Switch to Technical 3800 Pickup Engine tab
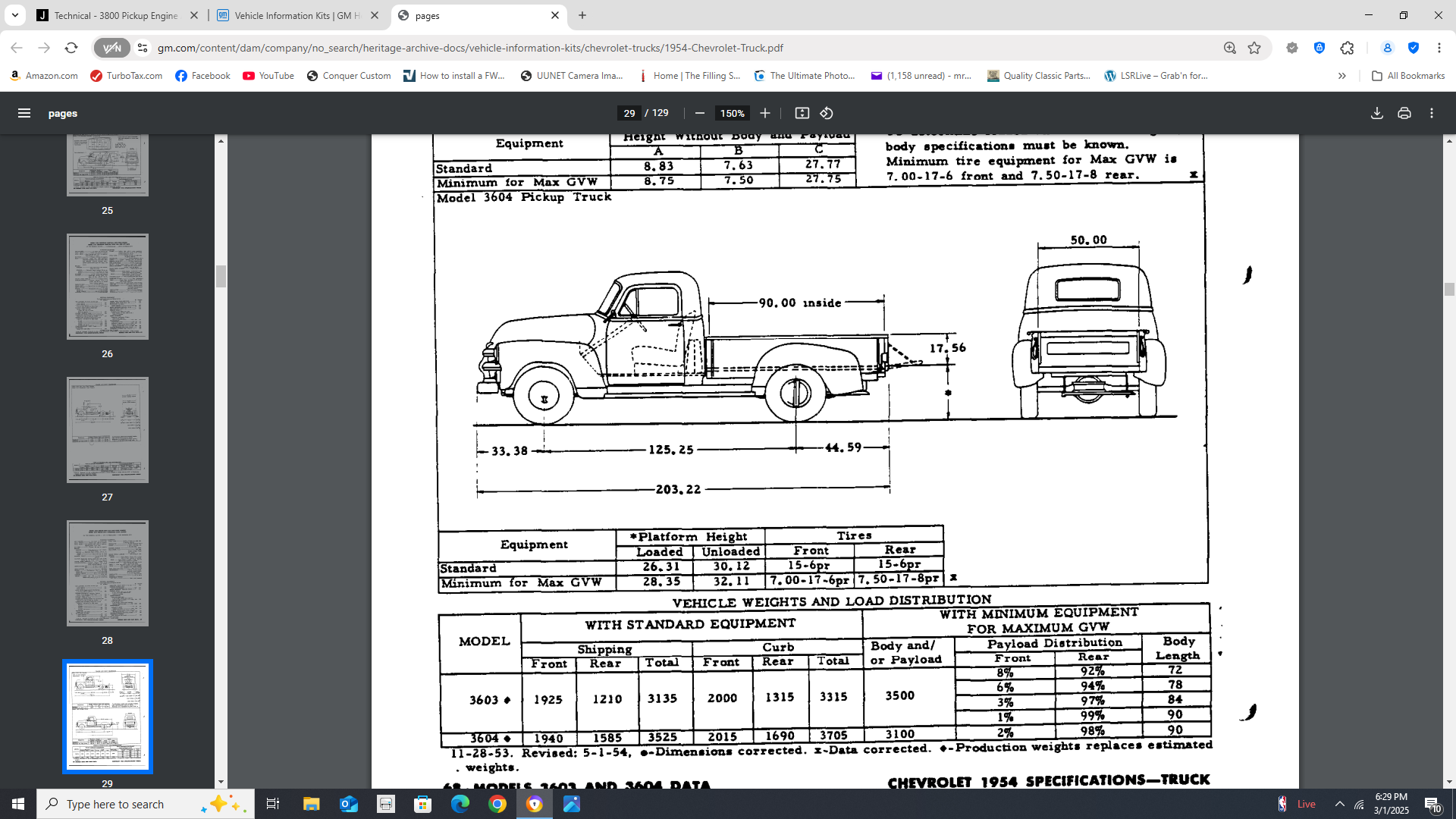 pyautogui.click(x=115, y=15)
